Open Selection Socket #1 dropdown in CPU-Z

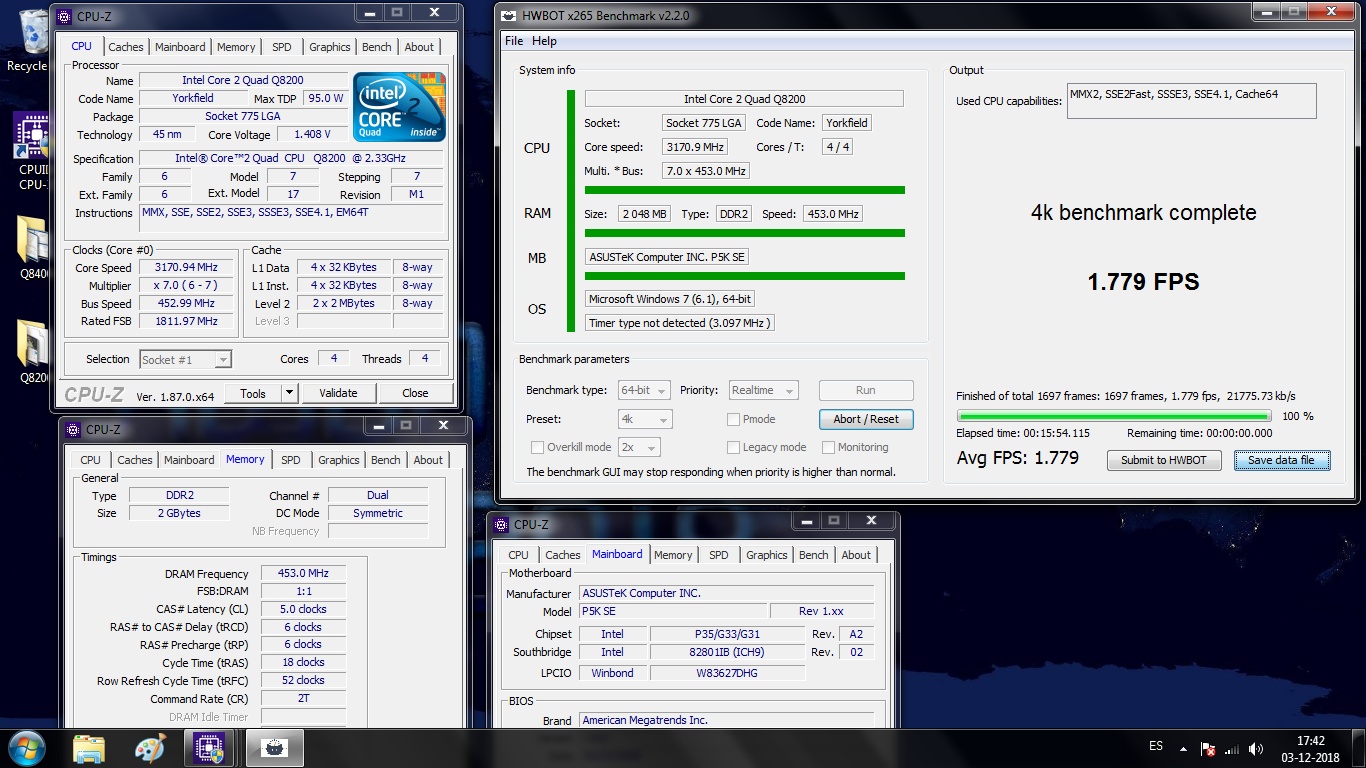coord(186,359)
